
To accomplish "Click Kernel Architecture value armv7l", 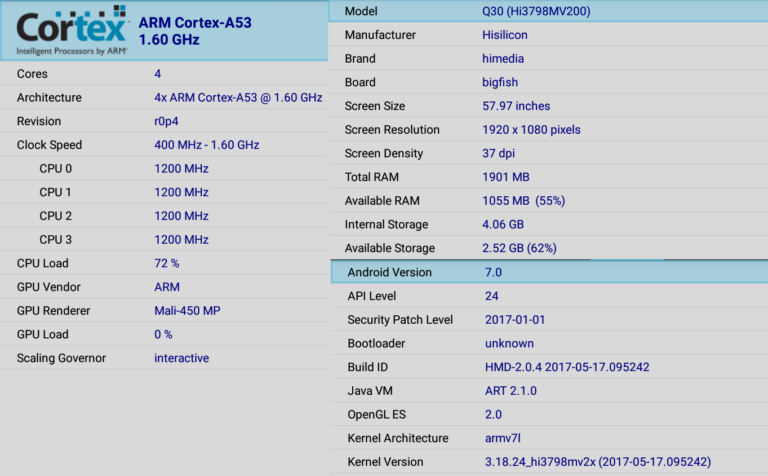I will (503, 438).
